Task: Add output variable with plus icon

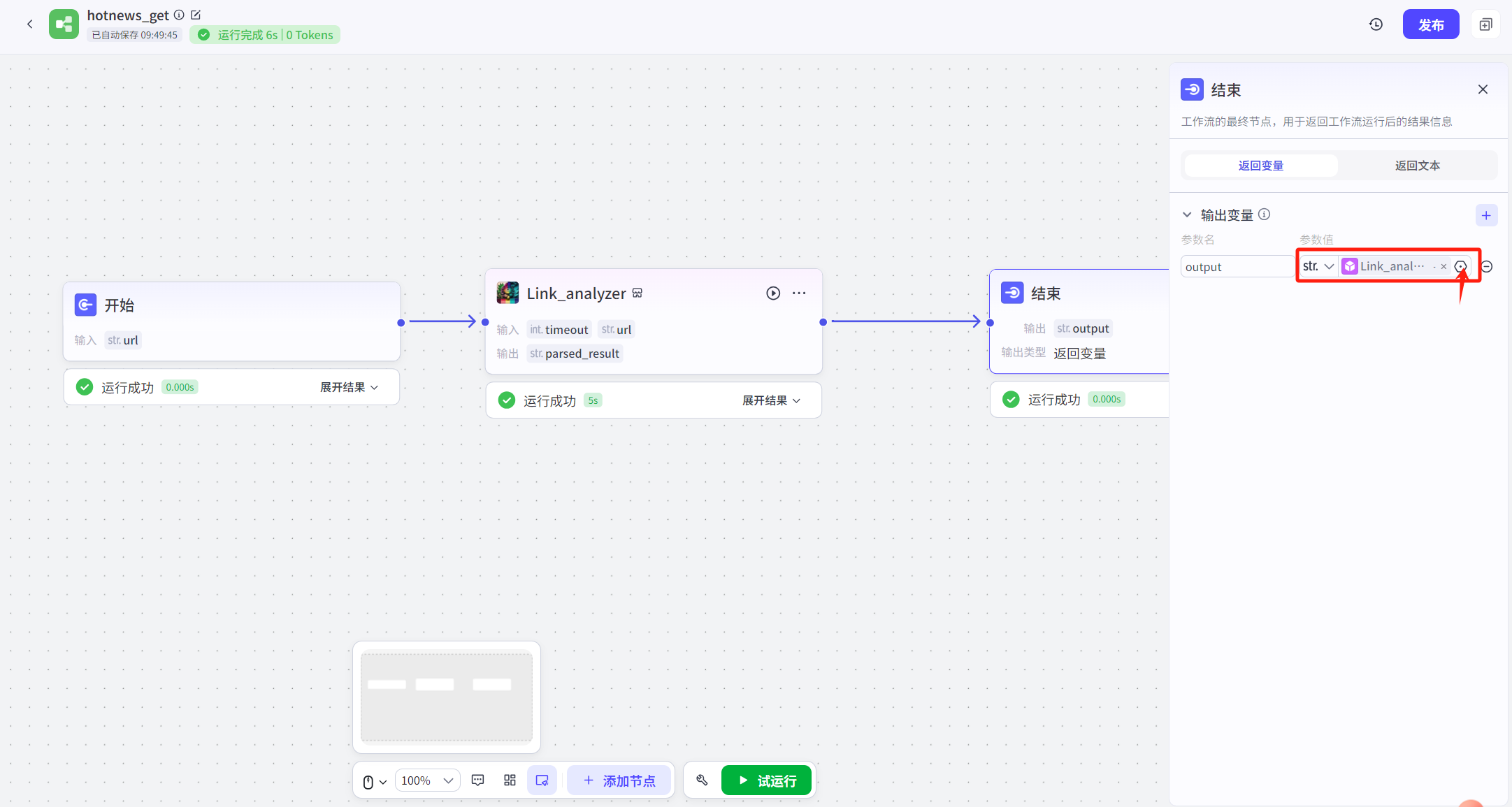Action: [x=1486, y=215]
